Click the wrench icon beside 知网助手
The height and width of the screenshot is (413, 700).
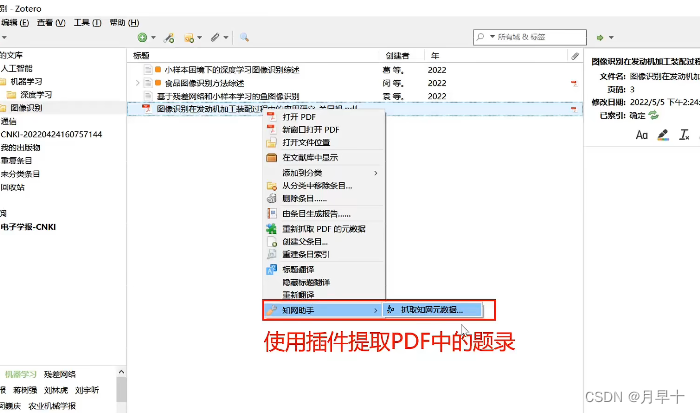tap(271, 310)
